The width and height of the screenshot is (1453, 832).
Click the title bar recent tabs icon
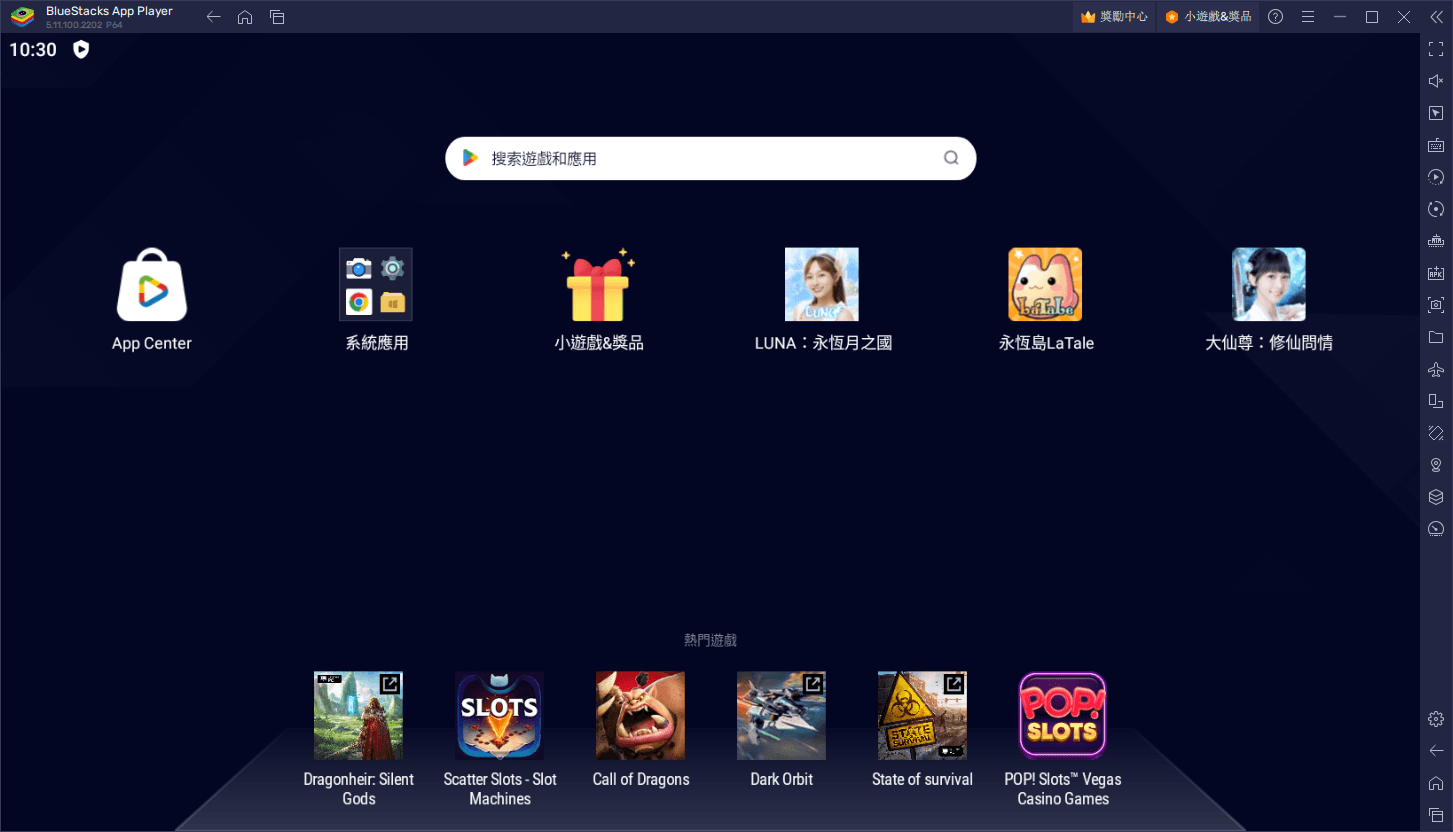click(277, 17)
